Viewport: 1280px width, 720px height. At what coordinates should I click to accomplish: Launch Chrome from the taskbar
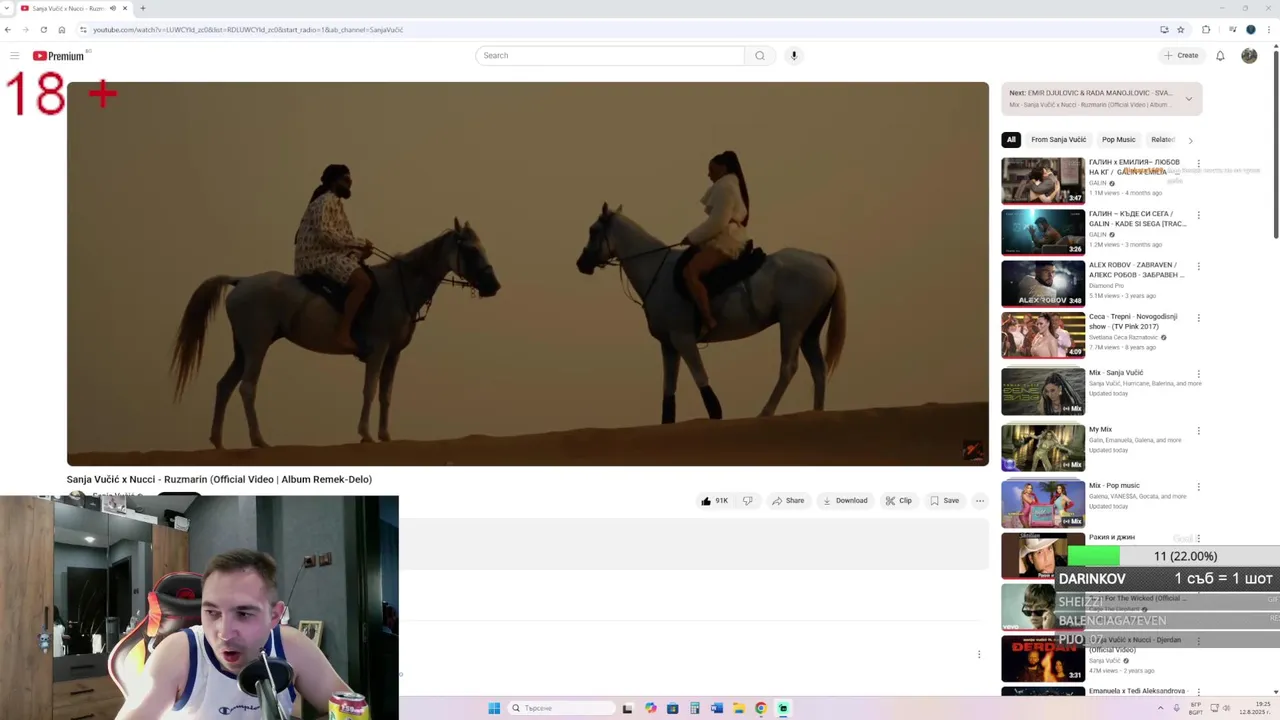coord(761,708)
